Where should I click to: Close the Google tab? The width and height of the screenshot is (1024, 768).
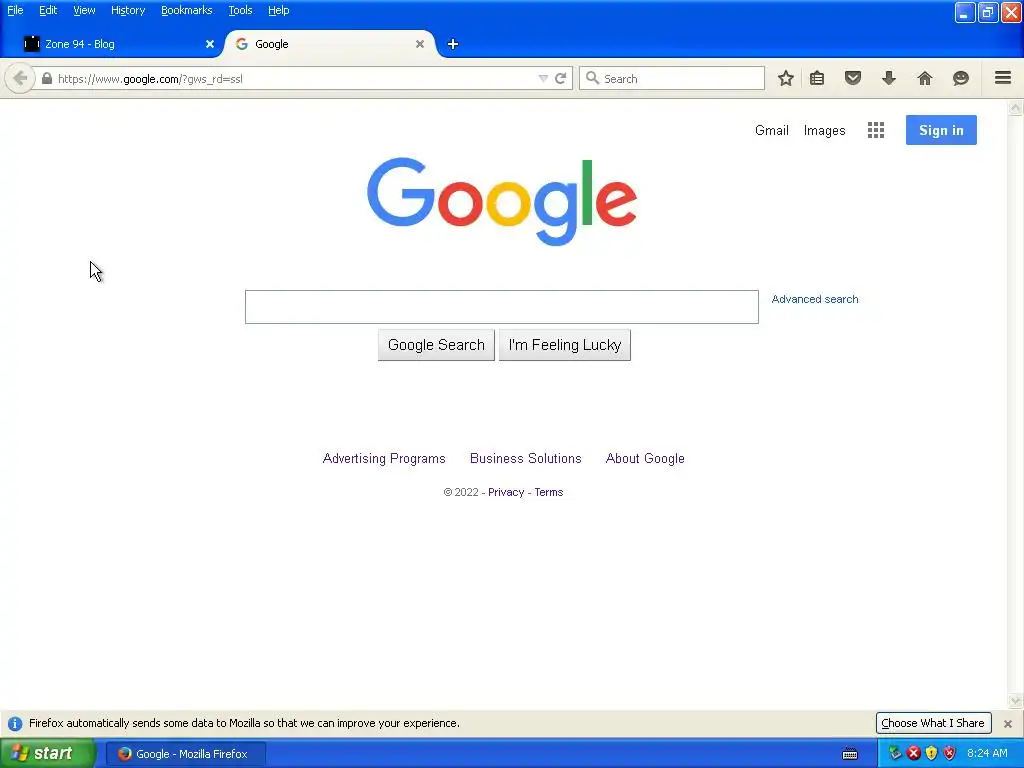(x=420, y=44)
